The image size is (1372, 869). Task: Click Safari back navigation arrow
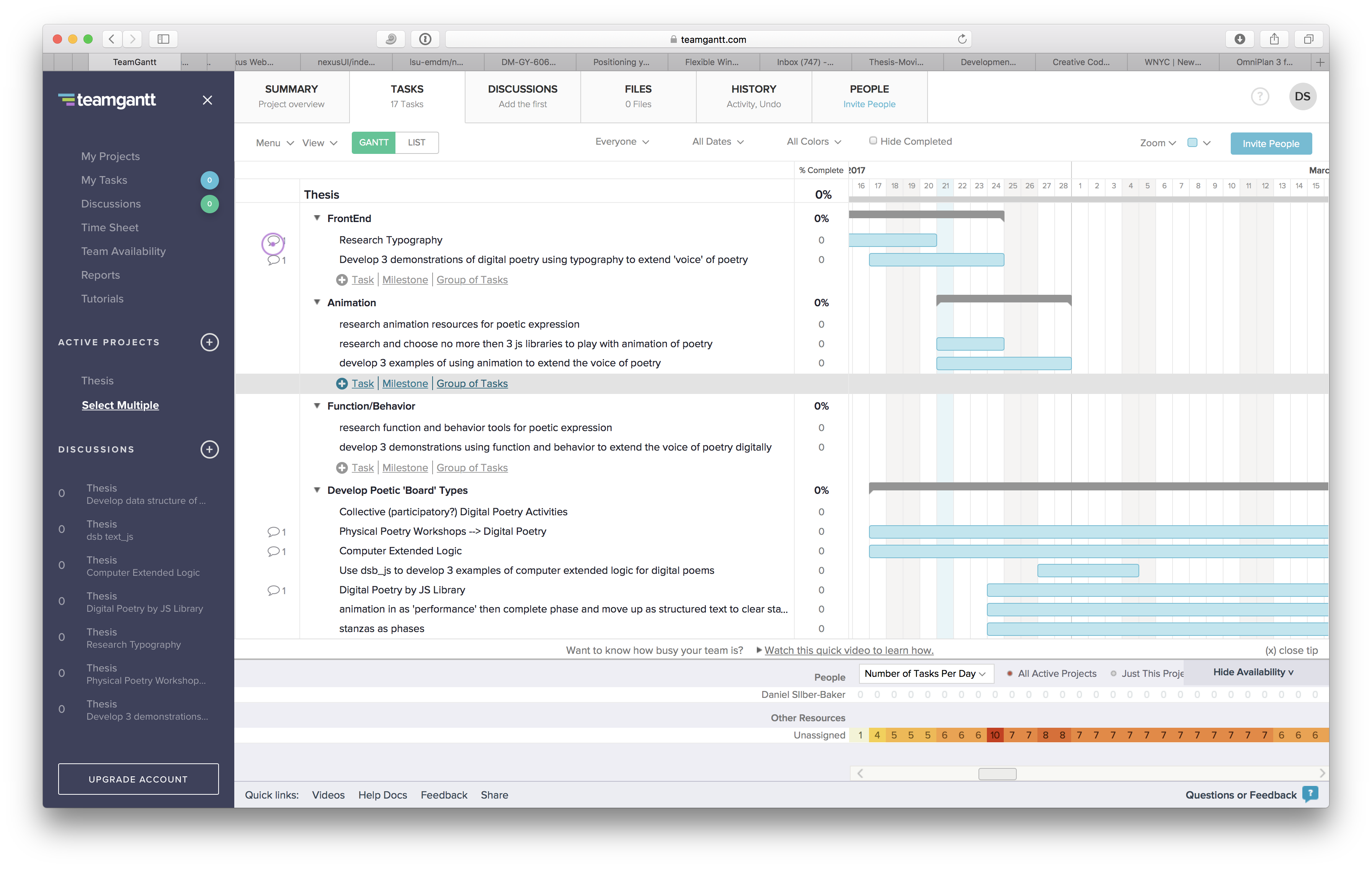112,39
